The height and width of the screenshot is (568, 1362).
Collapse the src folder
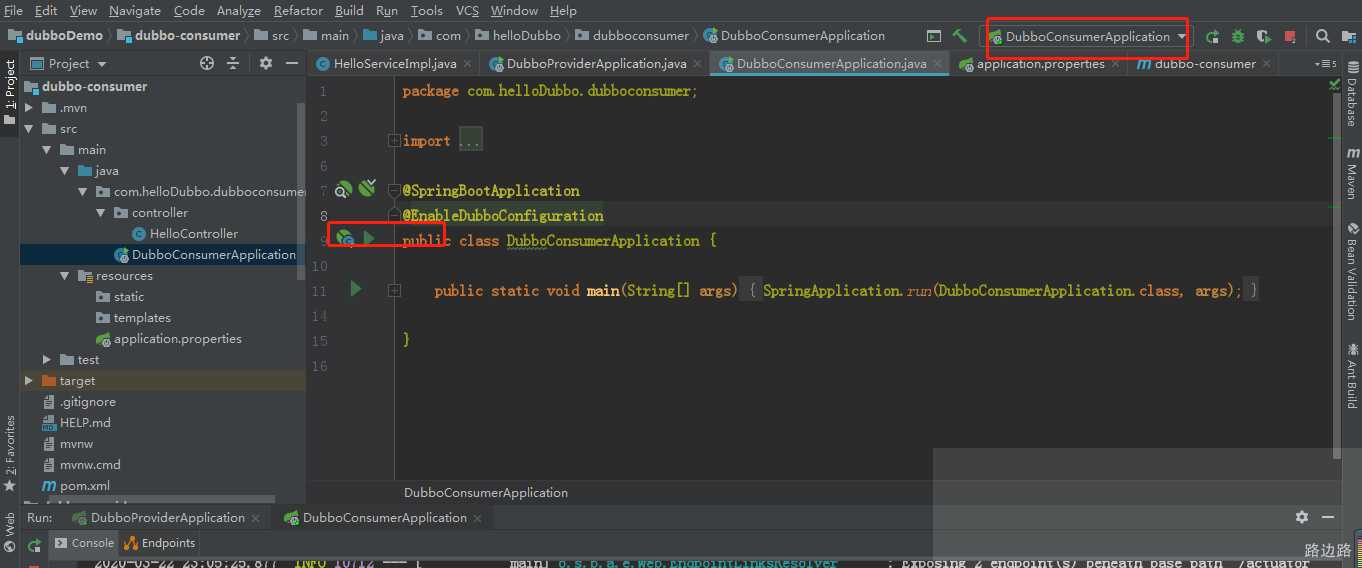tap(30, 128)
